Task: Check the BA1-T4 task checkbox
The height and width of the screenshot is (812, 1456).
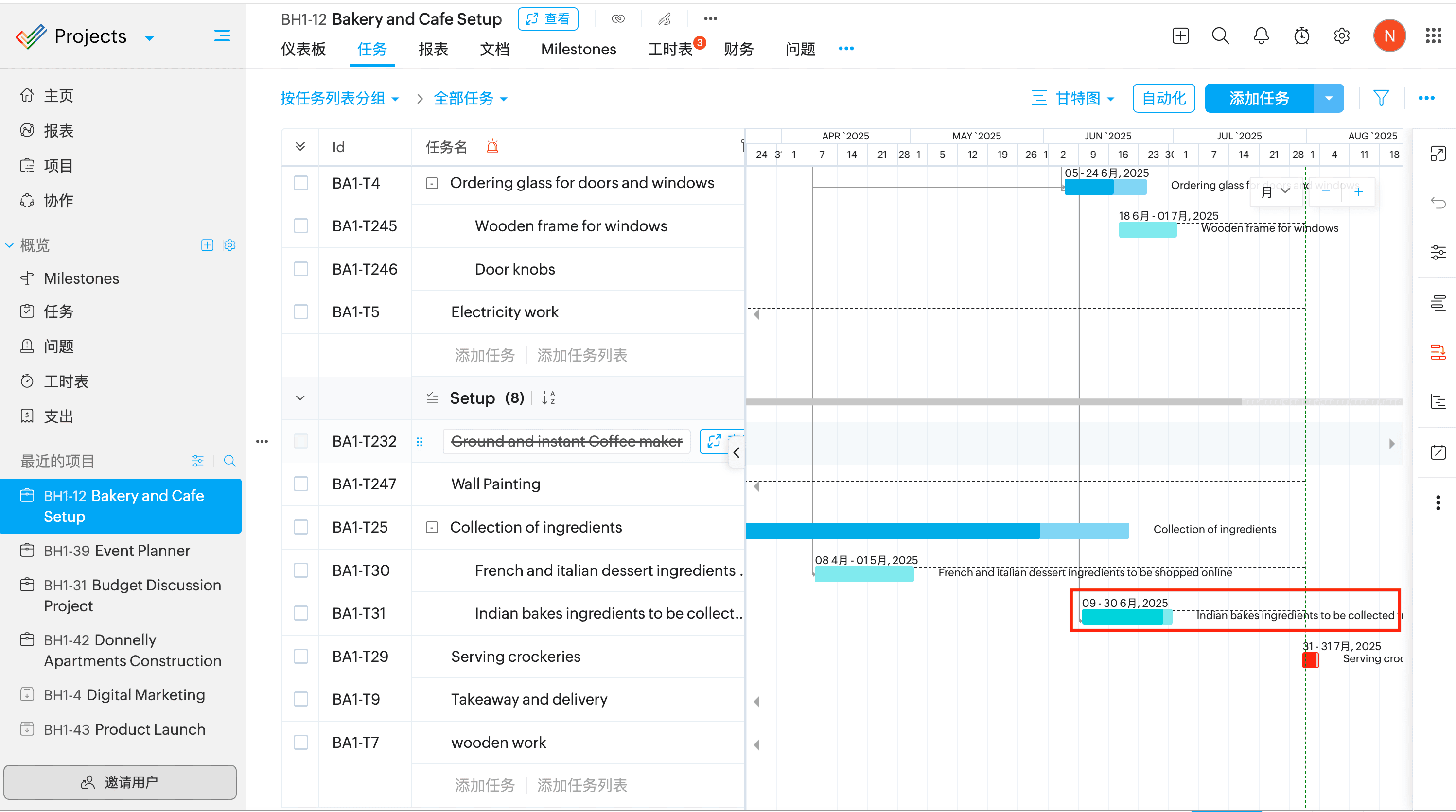Action: click(x=301, y=183)
